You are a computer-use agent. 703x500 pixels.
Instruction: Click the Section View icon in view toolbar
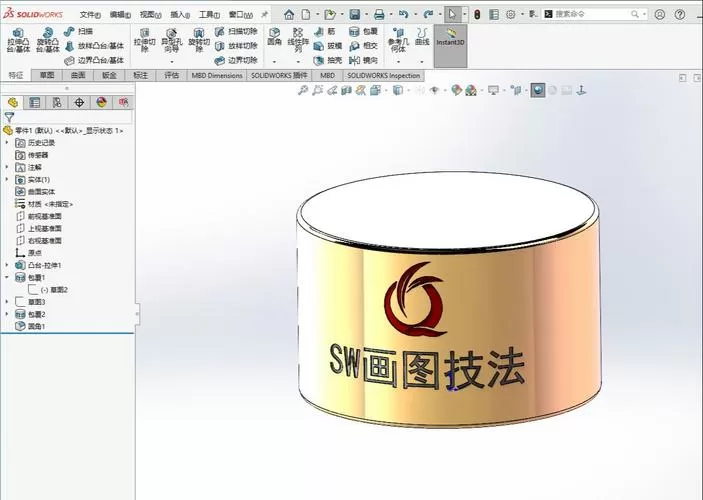(x=346, y=91)
